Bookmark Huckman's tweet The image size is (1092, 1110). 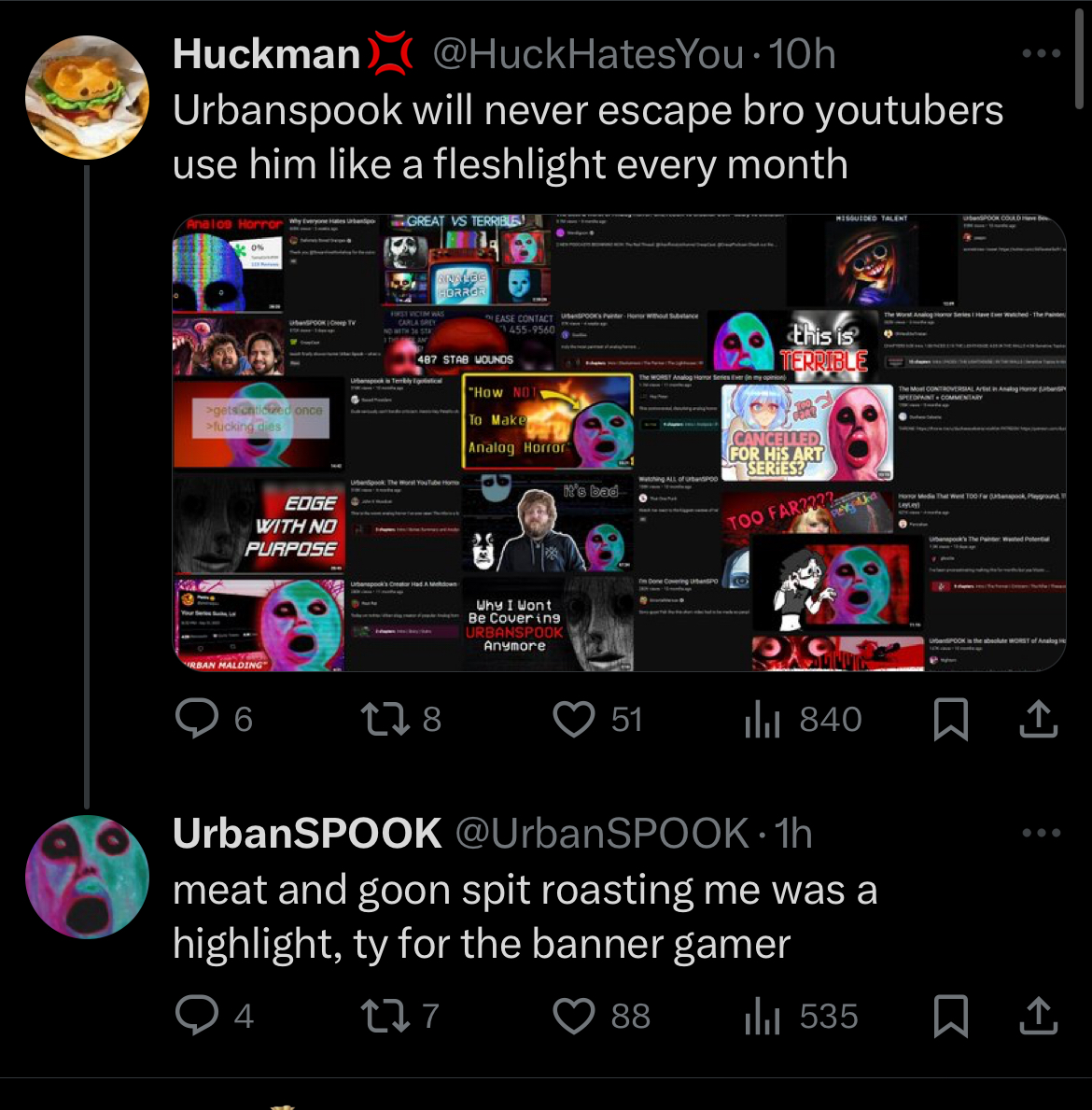coord(950,719)
